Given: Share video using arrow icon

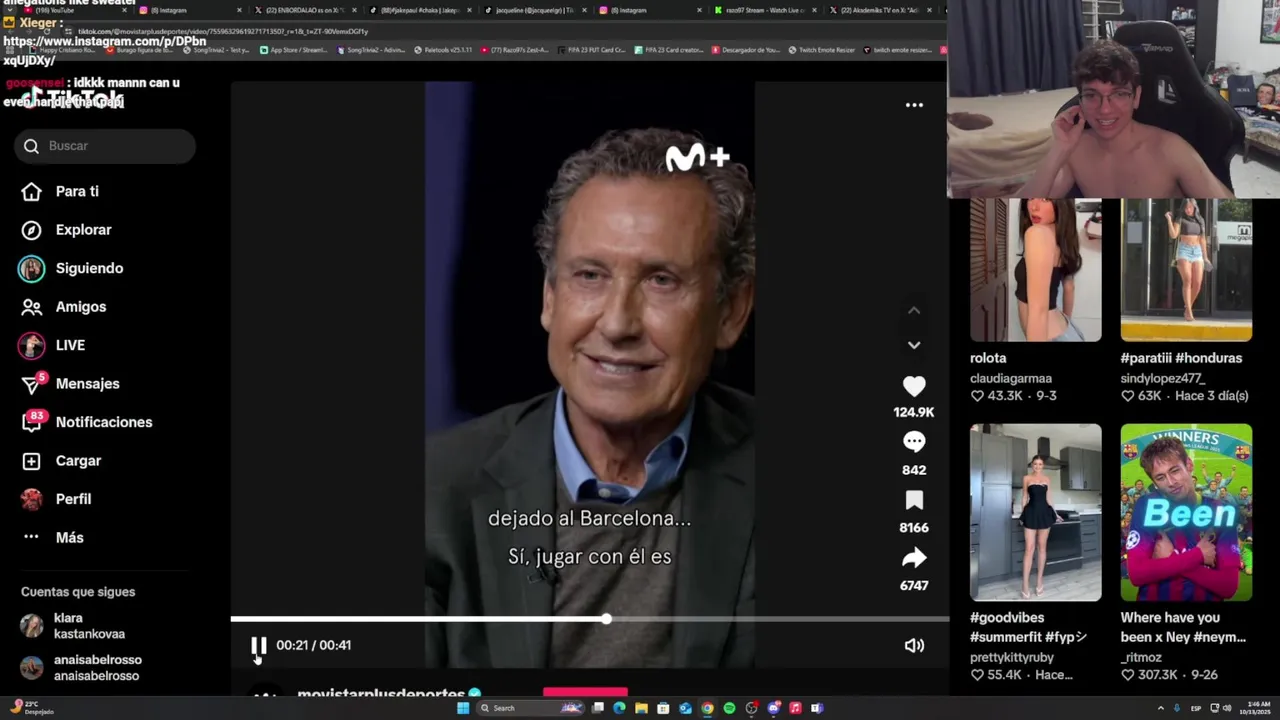Looking at the screenshot, I should coord(914,558).
